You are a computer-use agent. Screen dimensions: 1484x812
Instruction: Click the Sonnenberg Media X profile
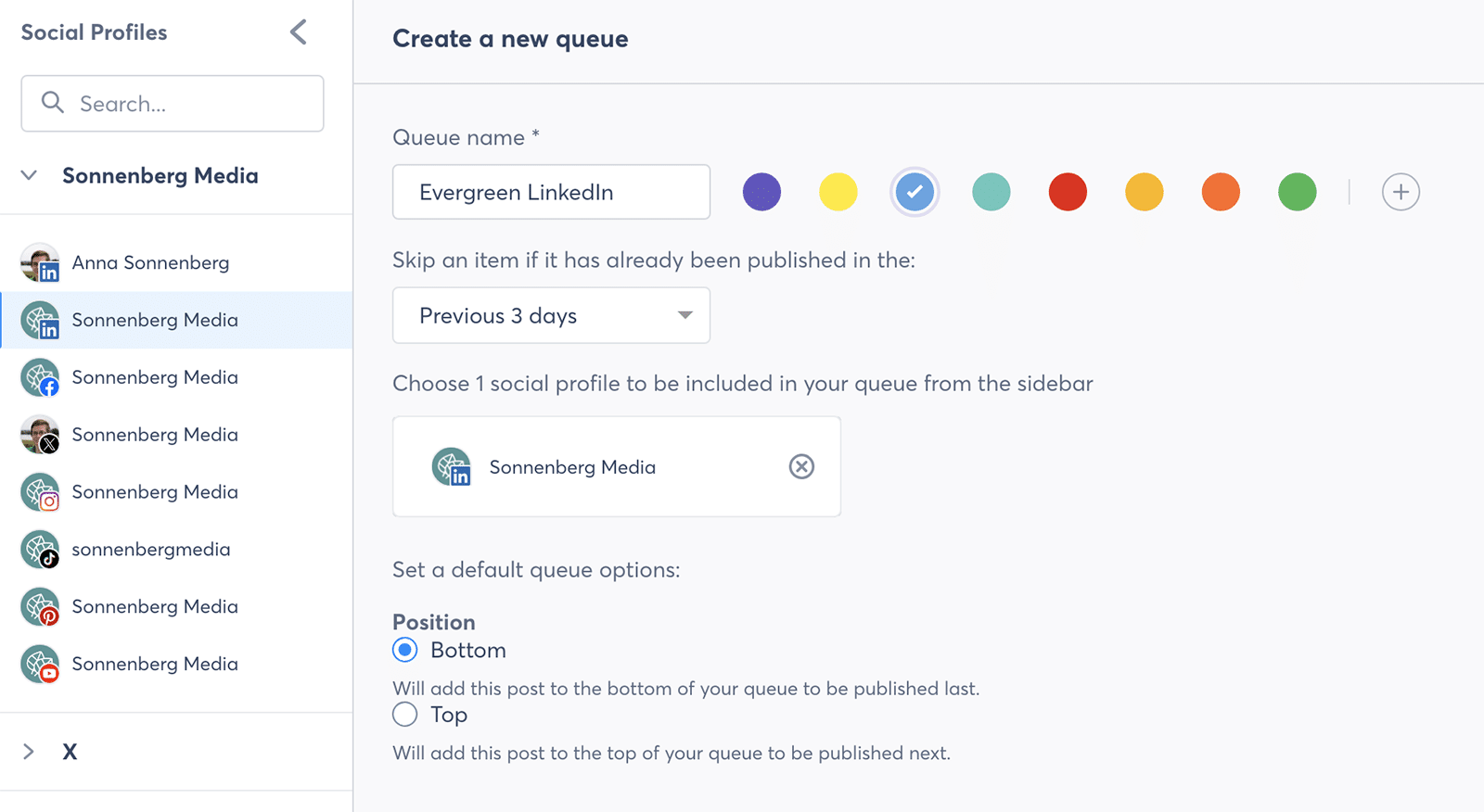(x=154, y=435)
